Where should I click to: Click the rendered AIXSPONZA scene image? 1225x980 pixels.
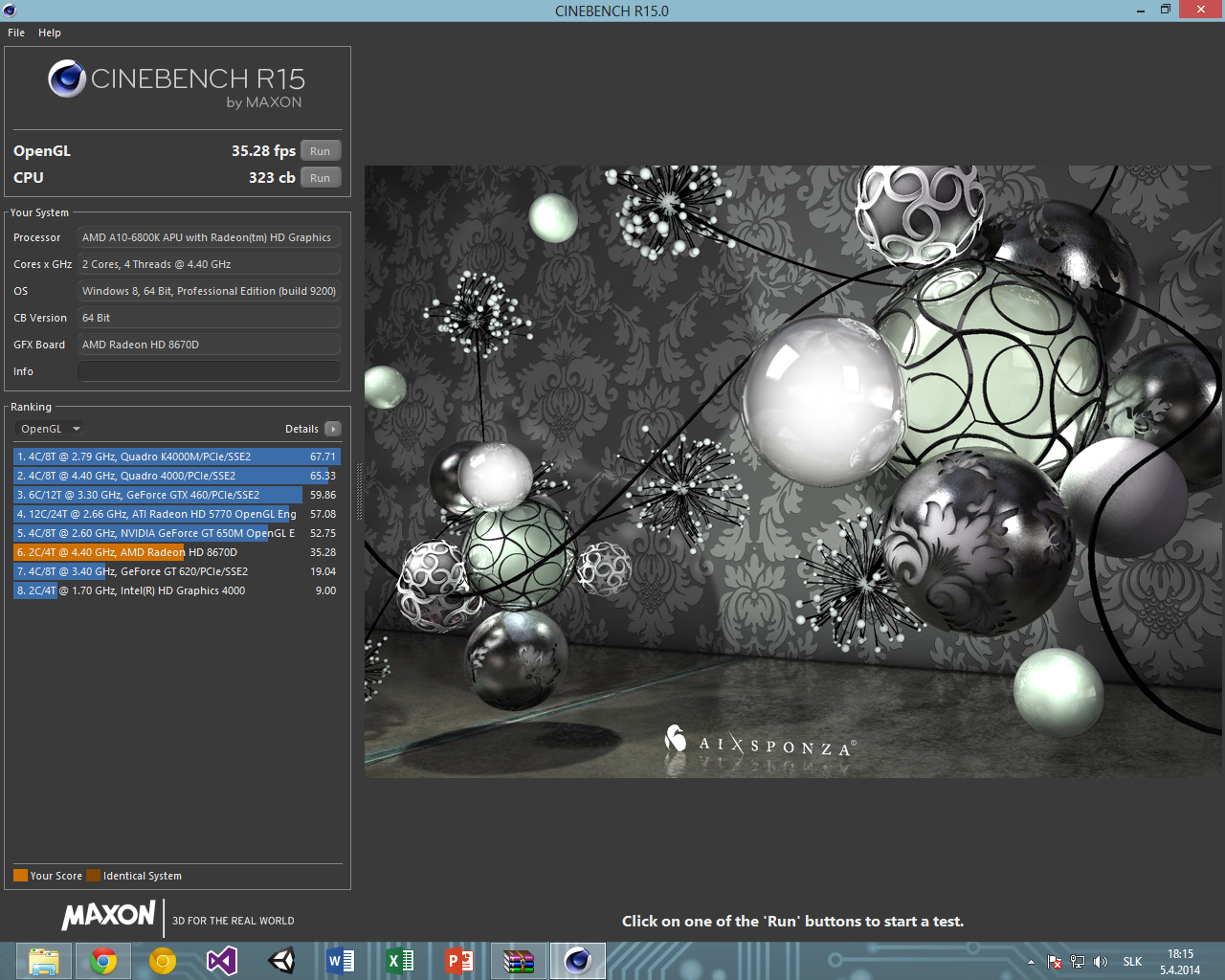tap(794, 471)
